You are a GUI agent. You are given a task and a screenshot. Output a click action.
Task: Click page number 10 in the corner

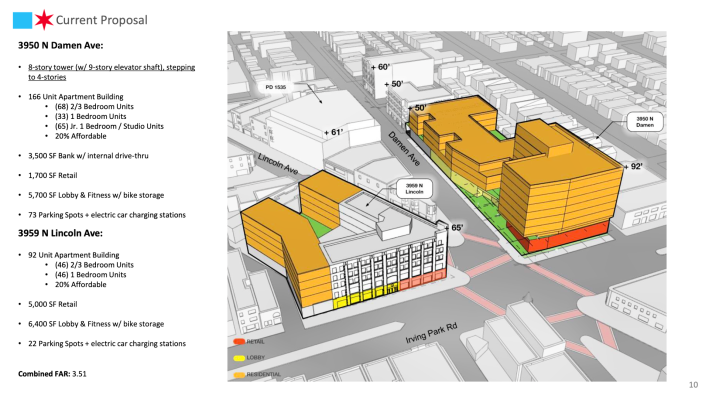pos(693,385)
